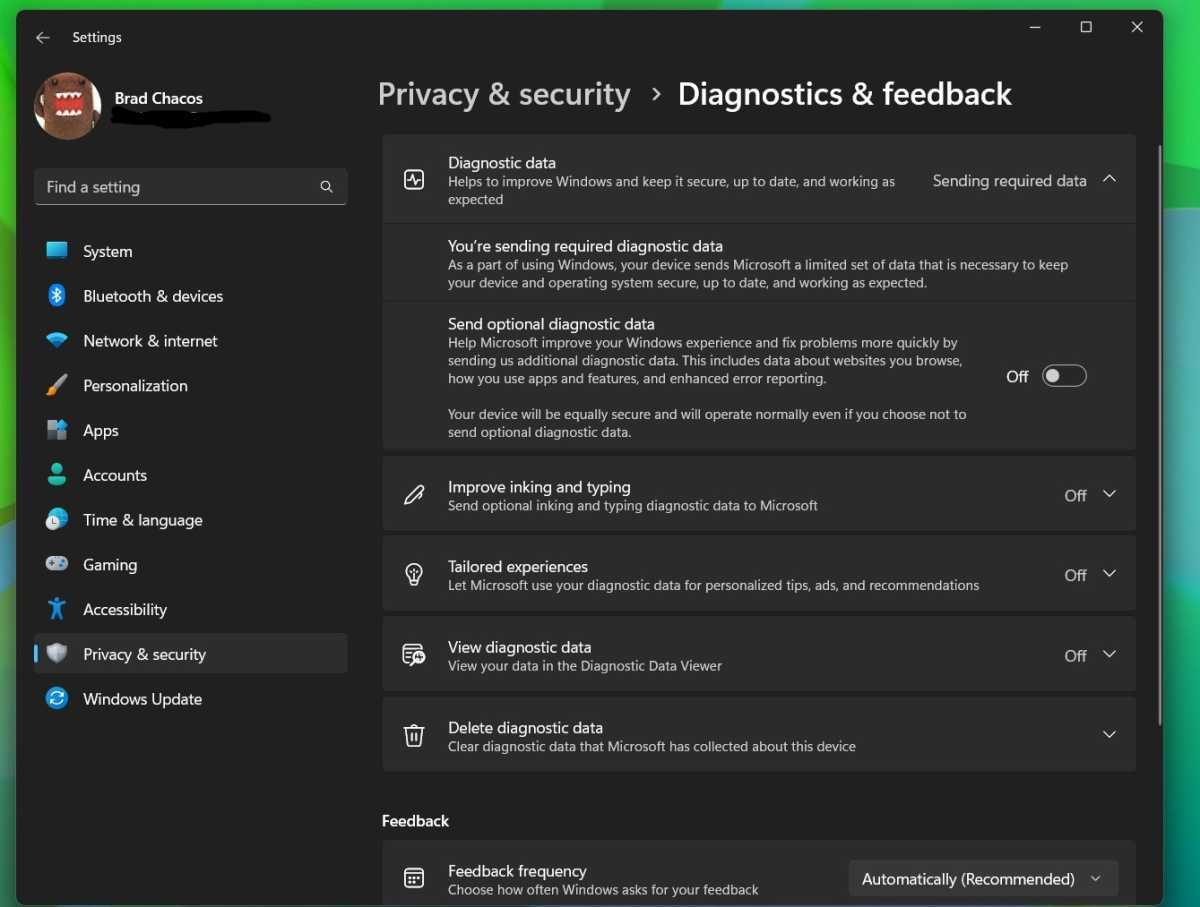
Task: Click the Feedback frequency calendar icon
Action: tap(414, 878)
